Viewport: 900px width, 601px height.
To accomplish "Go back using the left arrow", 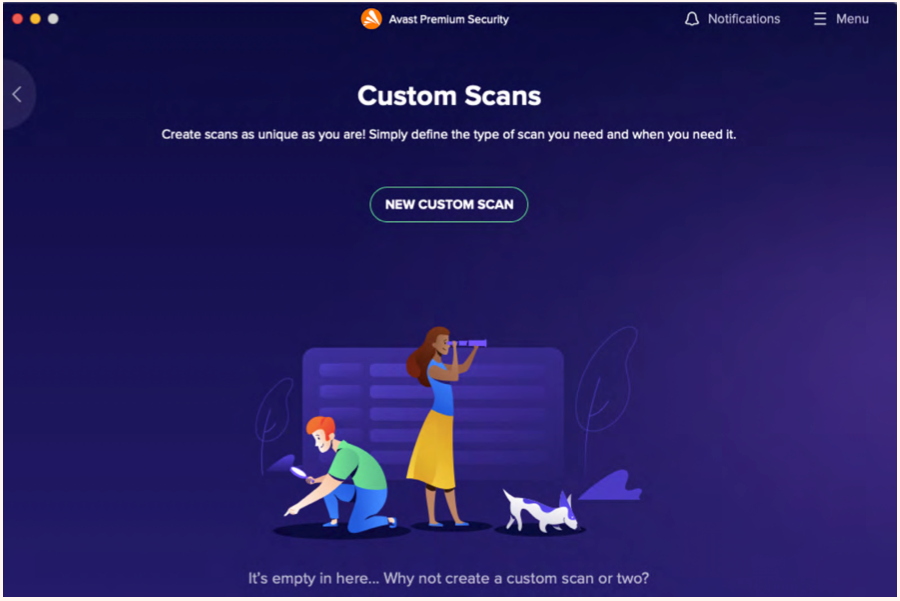I will click(17, 94).
